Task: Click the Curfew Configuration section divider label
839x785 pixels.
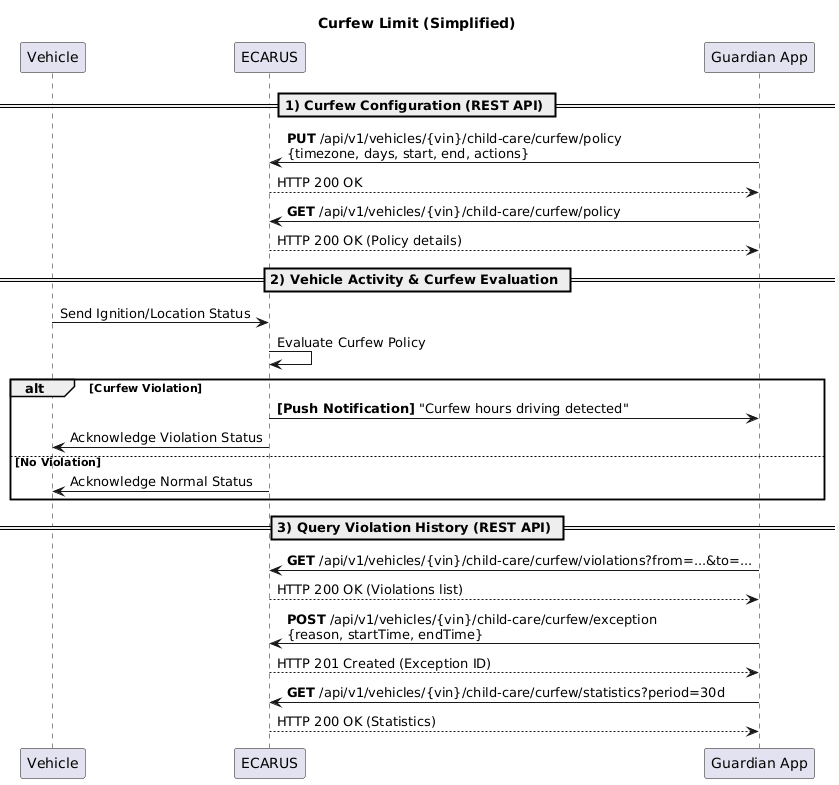Action: (417, 105)
